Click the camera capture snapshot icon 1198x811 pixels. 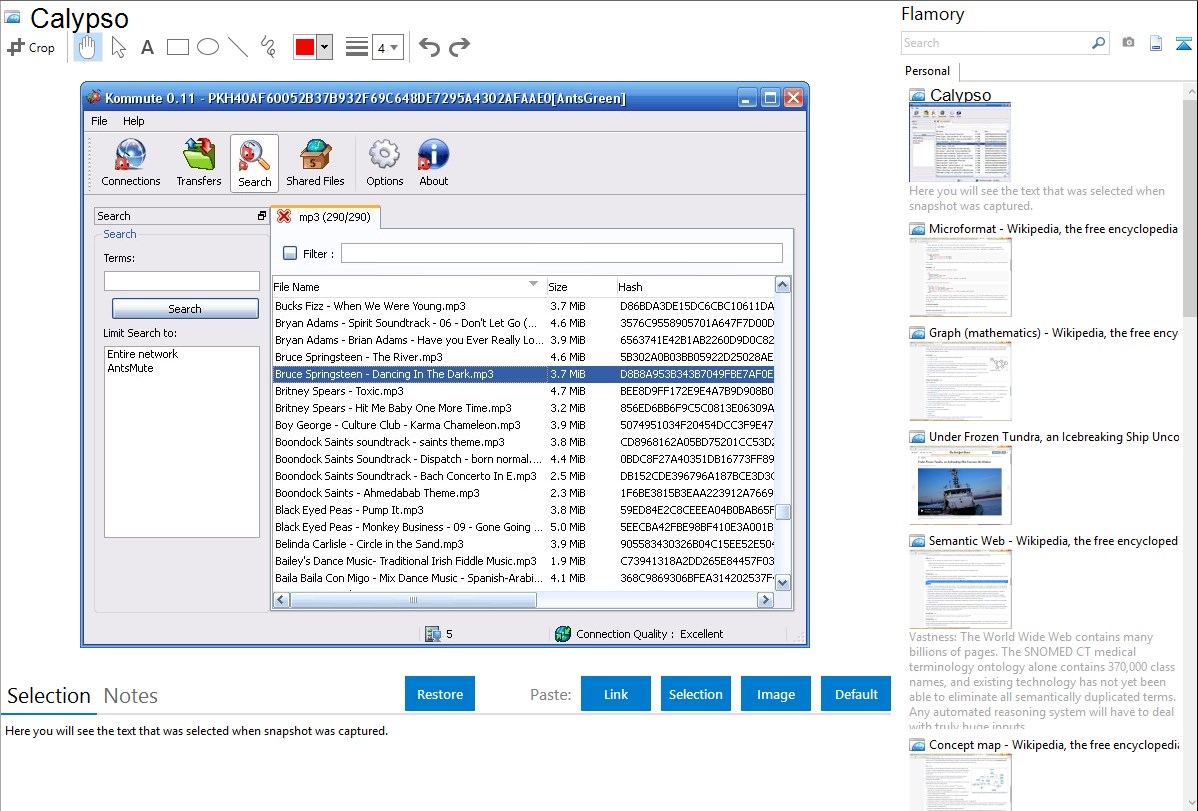coord(1128,43)
